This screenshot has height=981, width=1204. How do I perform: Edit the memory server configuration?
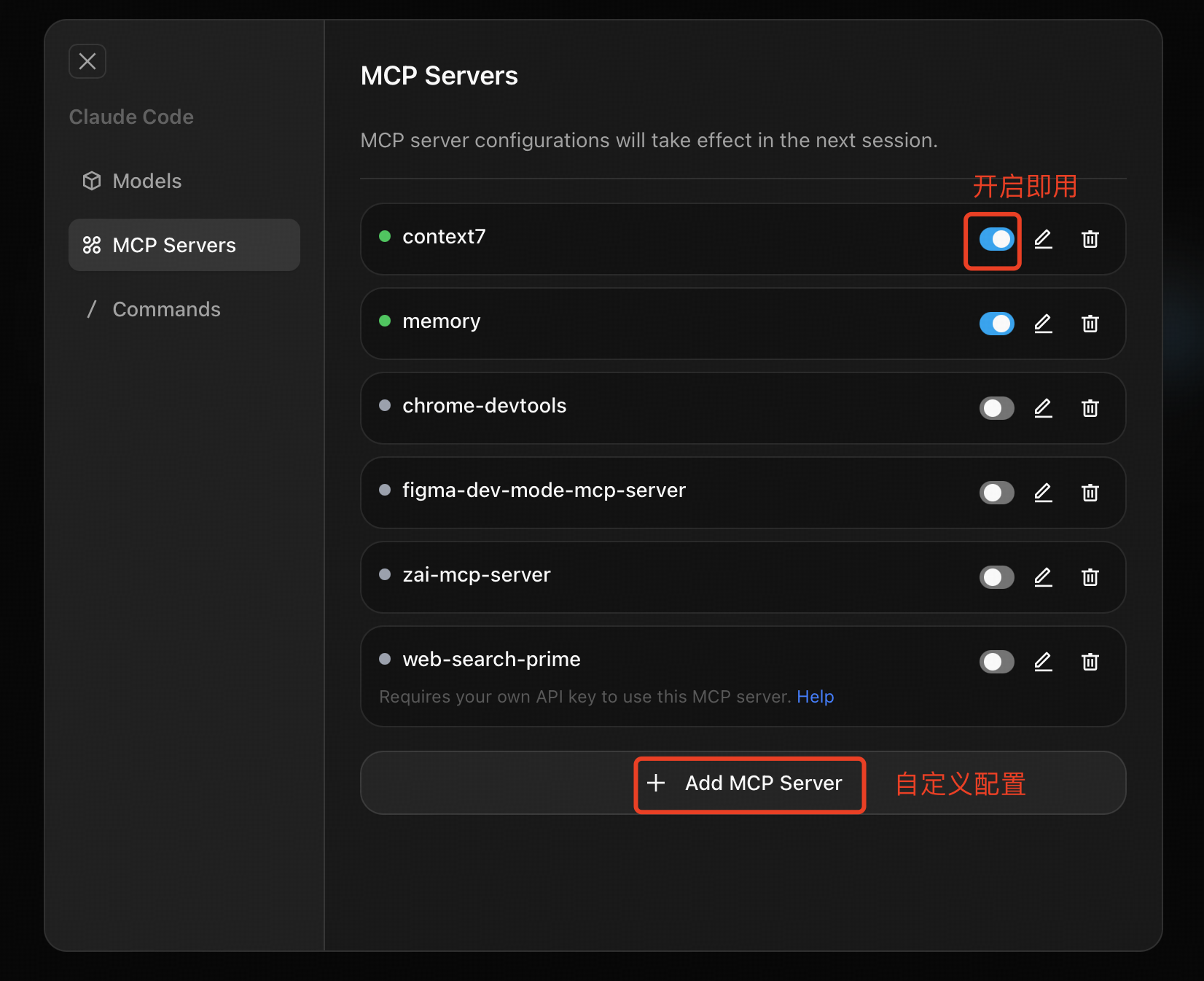pyautogui.click(x=1043, y=324)
